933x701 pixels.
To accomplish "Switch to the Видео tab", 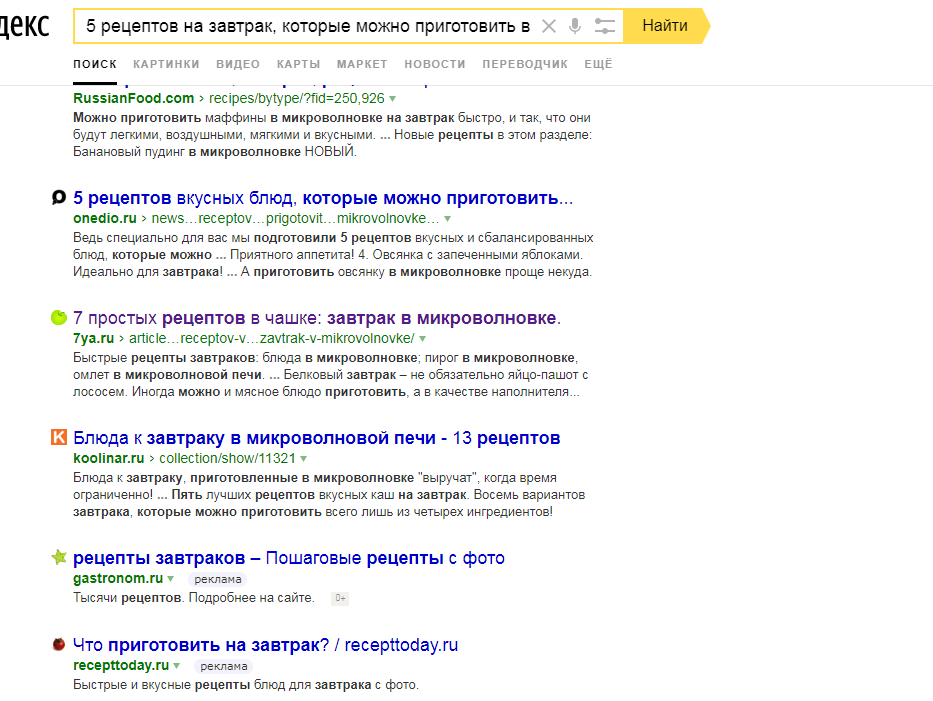I will [237, 64].
